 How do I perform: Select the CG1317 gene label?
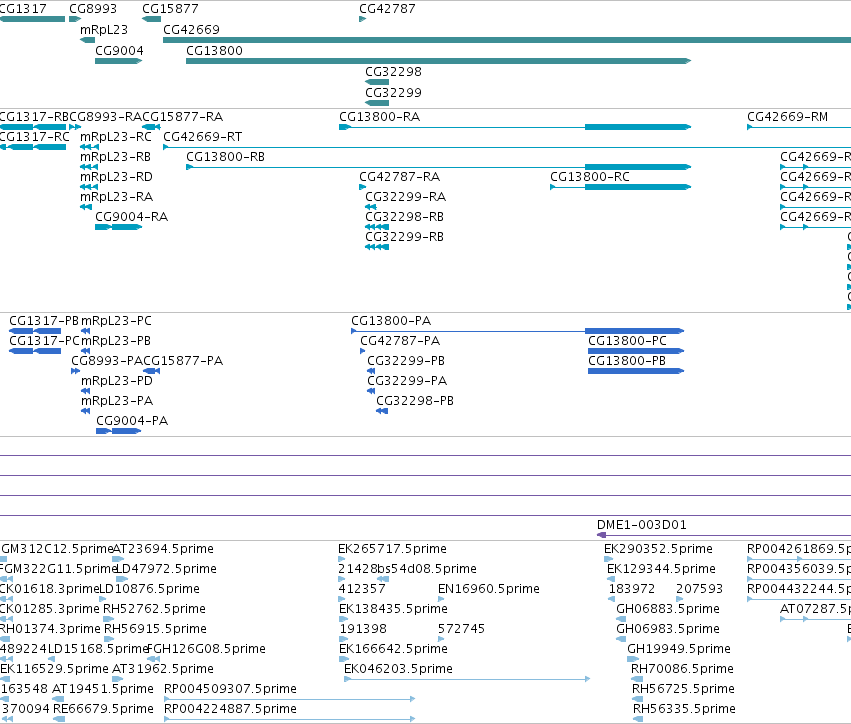point(23,9)
